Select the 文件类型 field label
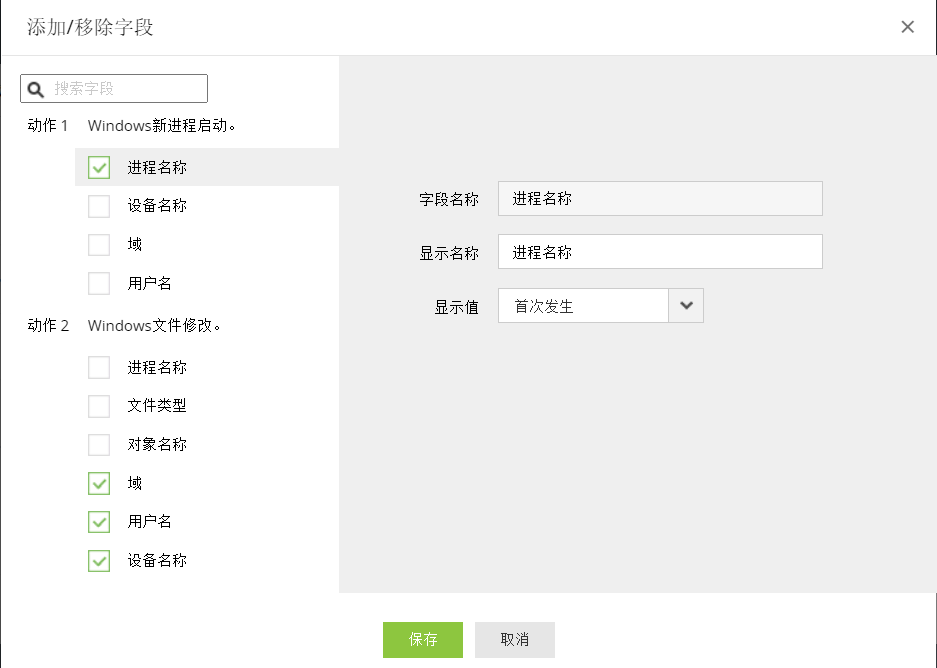Image resolution: width=937 pixels, height=668 pixels. (157, 406)
